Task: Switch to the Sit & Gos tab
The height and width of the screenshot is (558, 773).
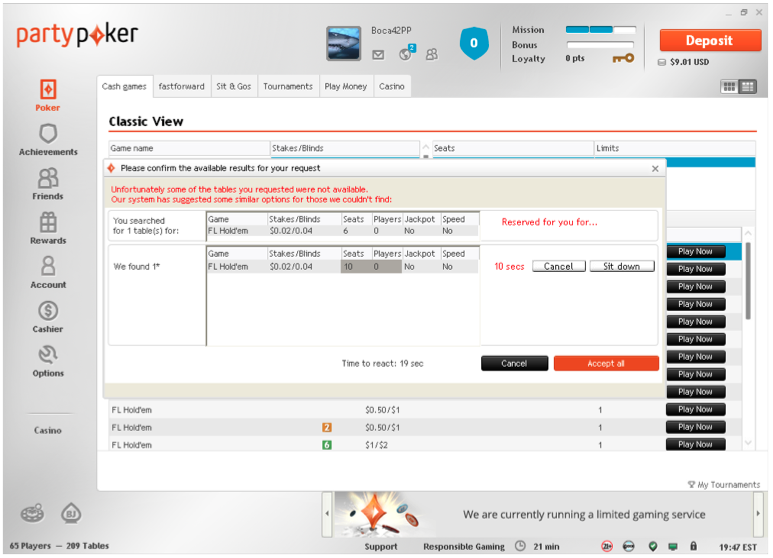Action: pyautogui.click(x=234, y=86)
